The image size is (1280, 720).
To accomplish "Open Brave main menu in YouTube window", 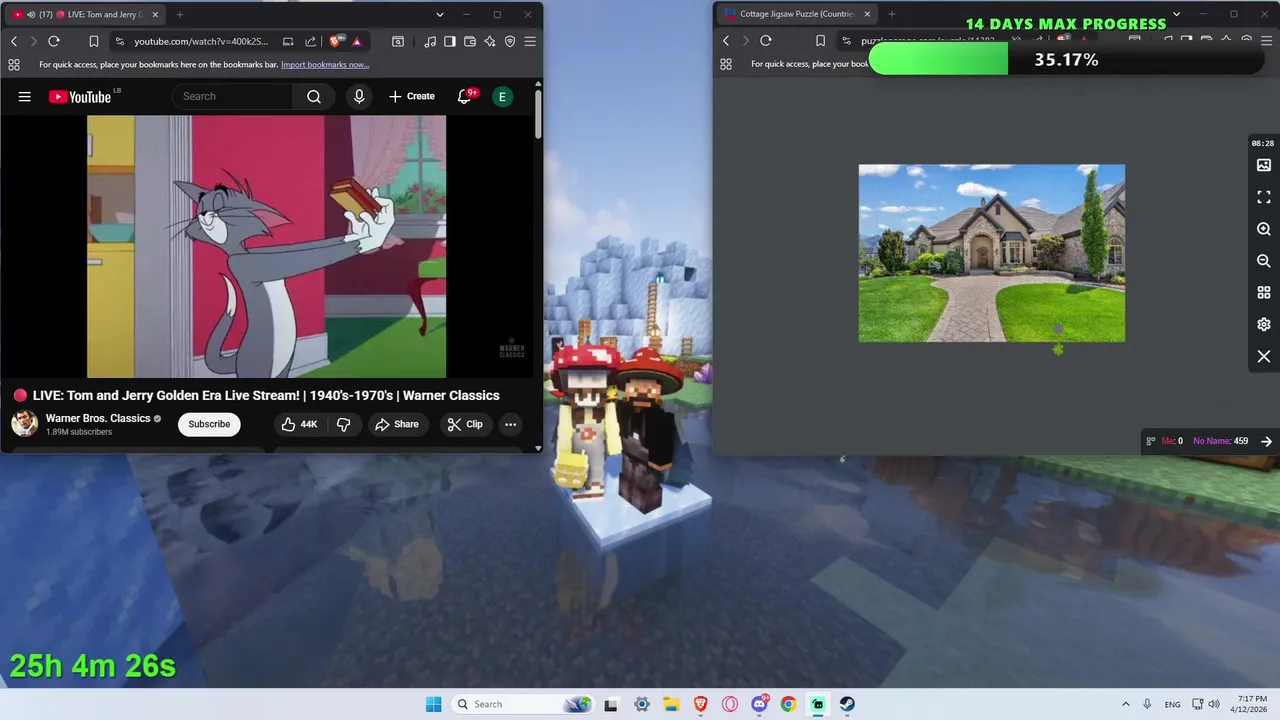I will pyautogui.click(x=530, y=41).
